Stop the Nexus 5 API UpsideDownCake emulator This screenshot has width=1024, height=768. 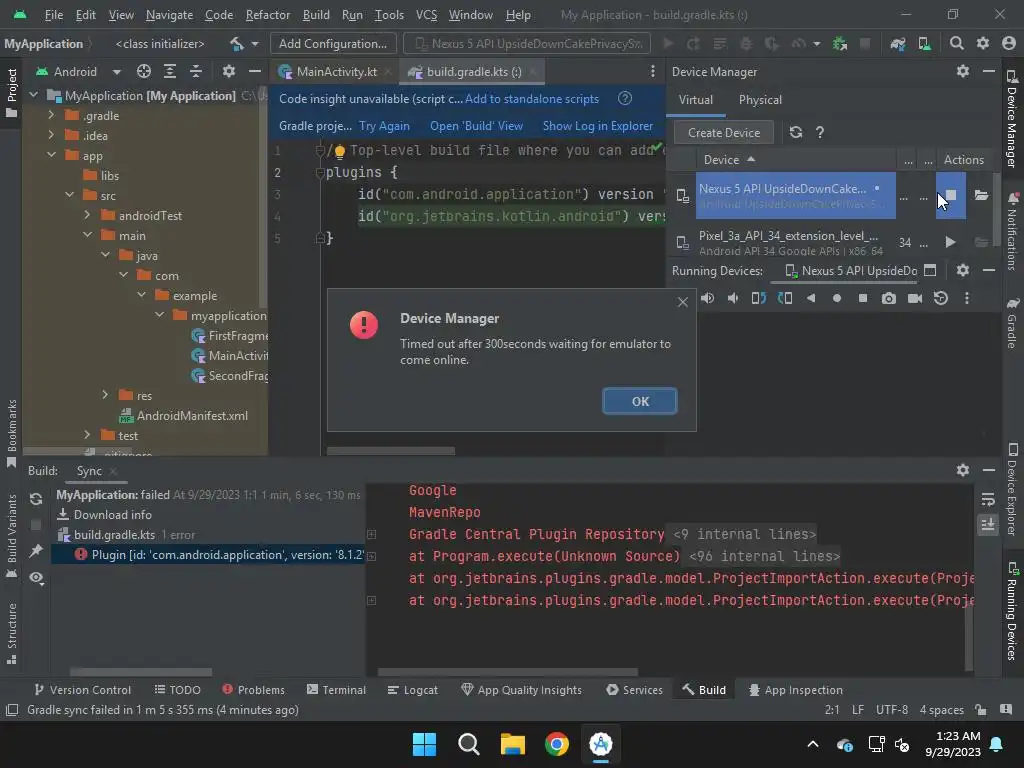[951, 195]
